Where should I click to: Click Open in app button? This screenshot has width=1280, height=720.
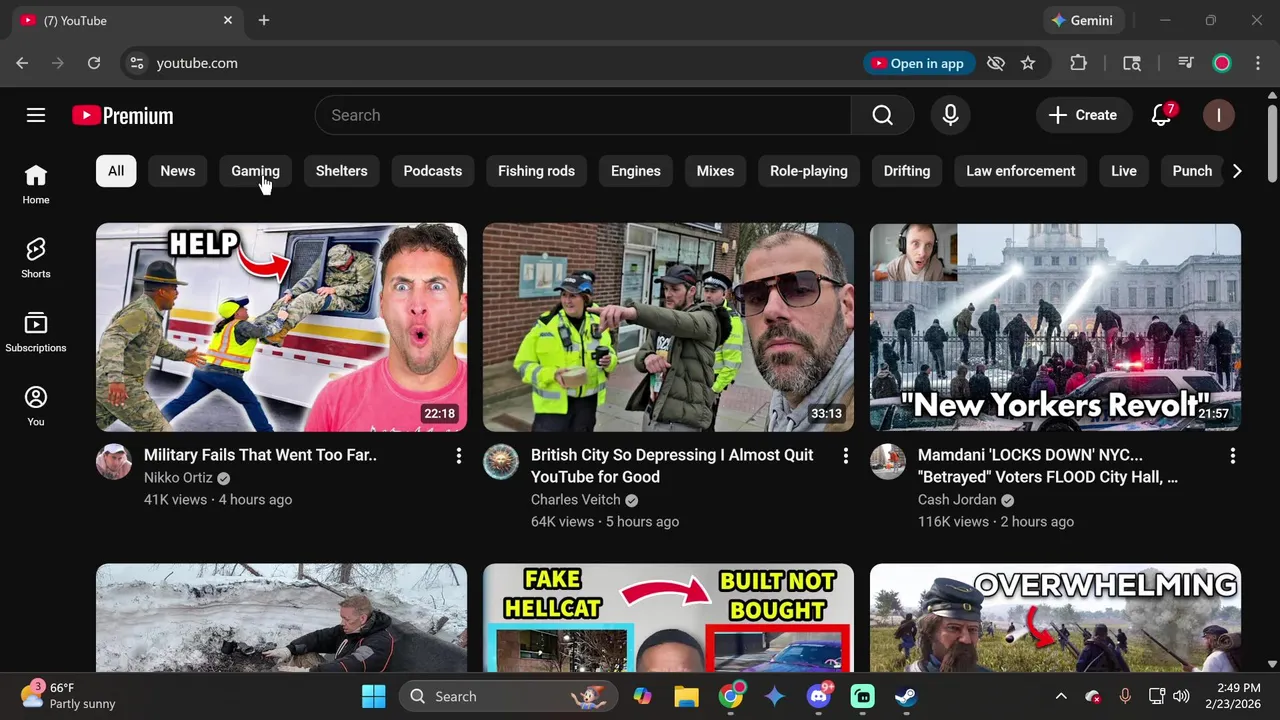919,63
